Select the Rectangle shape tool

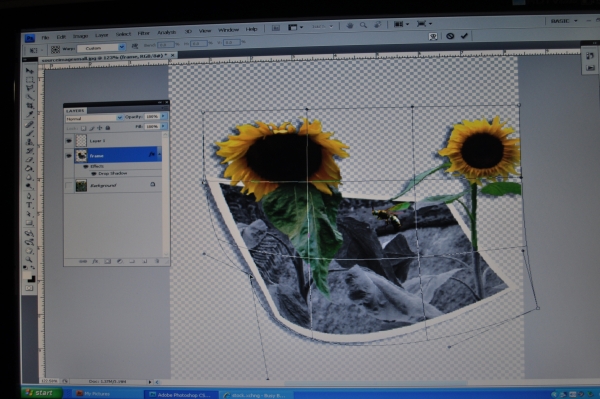[29, 223]
